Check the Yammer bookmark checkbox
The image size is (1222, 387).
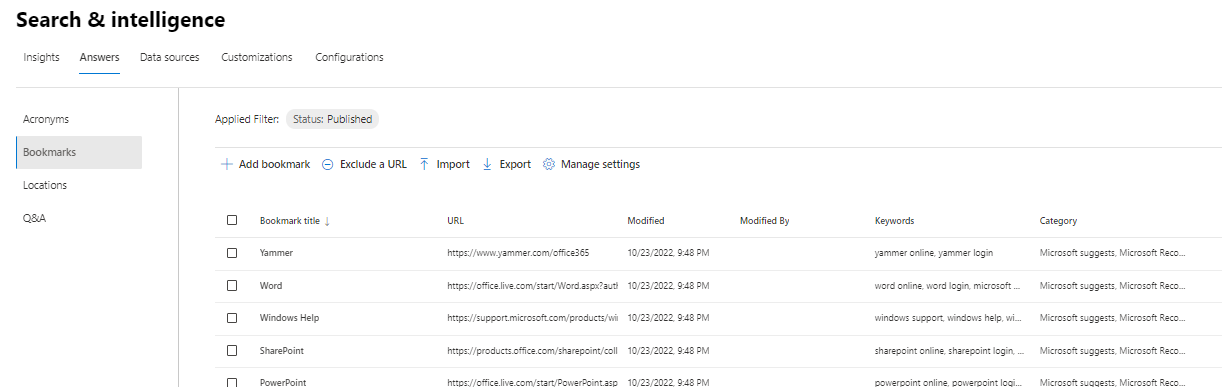[232, 253]
